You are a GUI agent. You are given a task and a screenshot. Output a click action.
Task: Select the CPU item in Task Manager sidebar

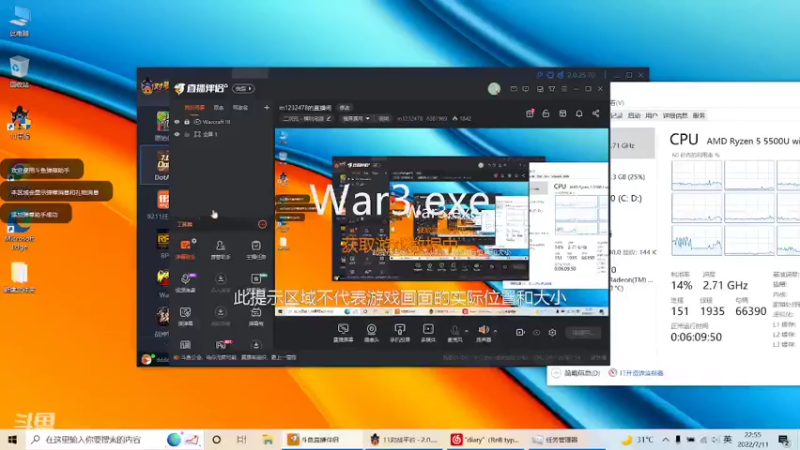(632, 143)
